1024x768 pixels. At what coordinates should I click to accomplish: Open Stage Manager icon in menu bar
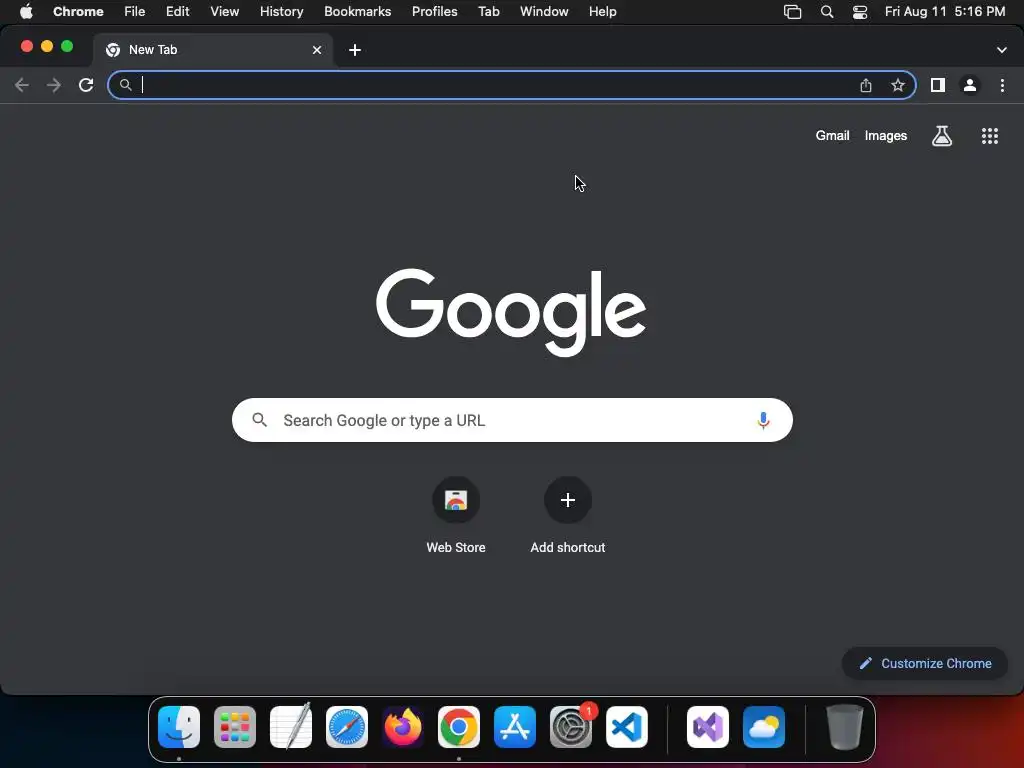tap(792, 12)
